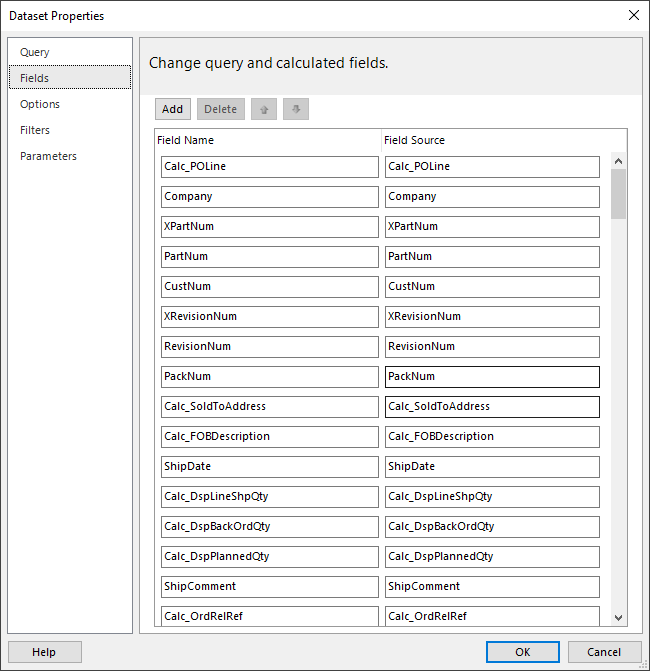Click the Calc_SoldToAddress field source box
This screenshot has width=650, height=671.
492,407
